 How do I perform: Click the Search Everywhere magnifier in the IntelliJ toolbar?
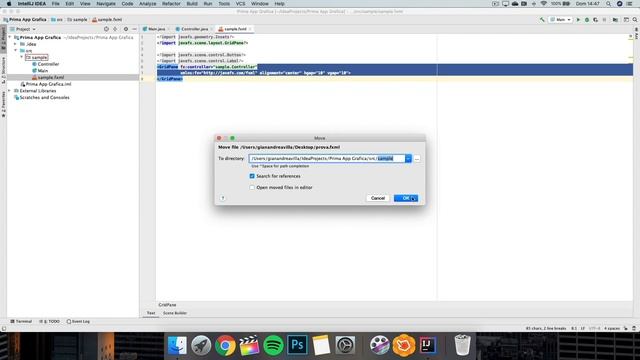click(x=635, y=20)
